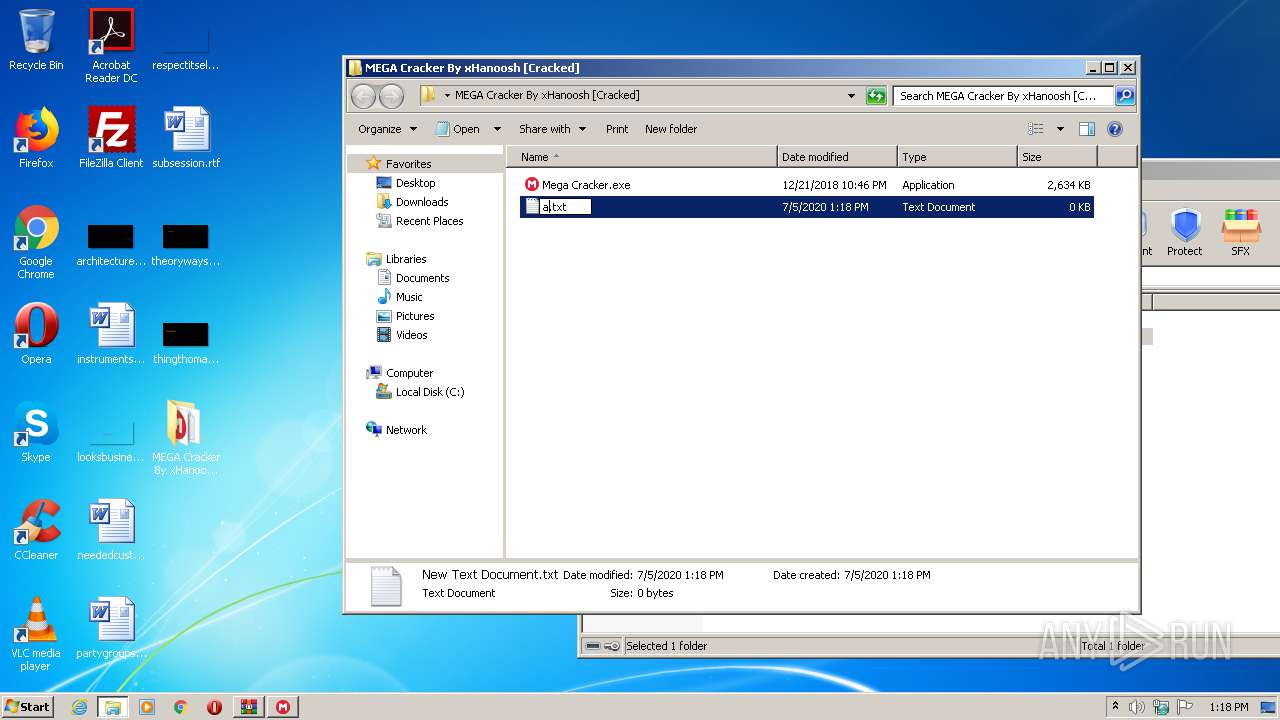Open Share with dropdown menu
This screenshot has height=720, width=1280.
pyautogui.click(x=552, y=129)
